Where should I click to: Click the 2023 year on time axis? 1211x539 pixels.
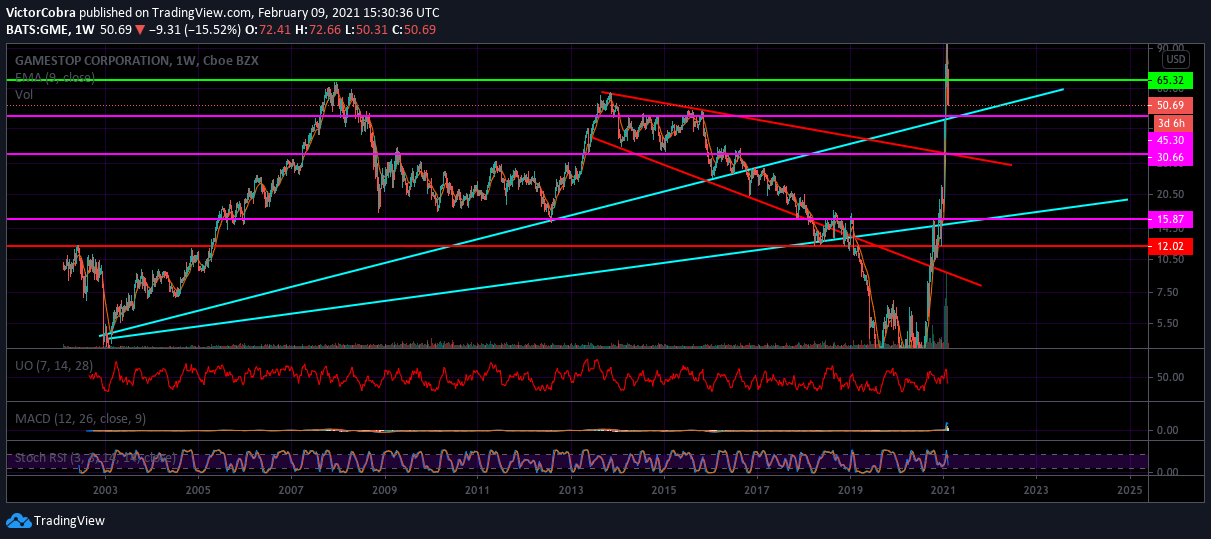[1037, 491]
